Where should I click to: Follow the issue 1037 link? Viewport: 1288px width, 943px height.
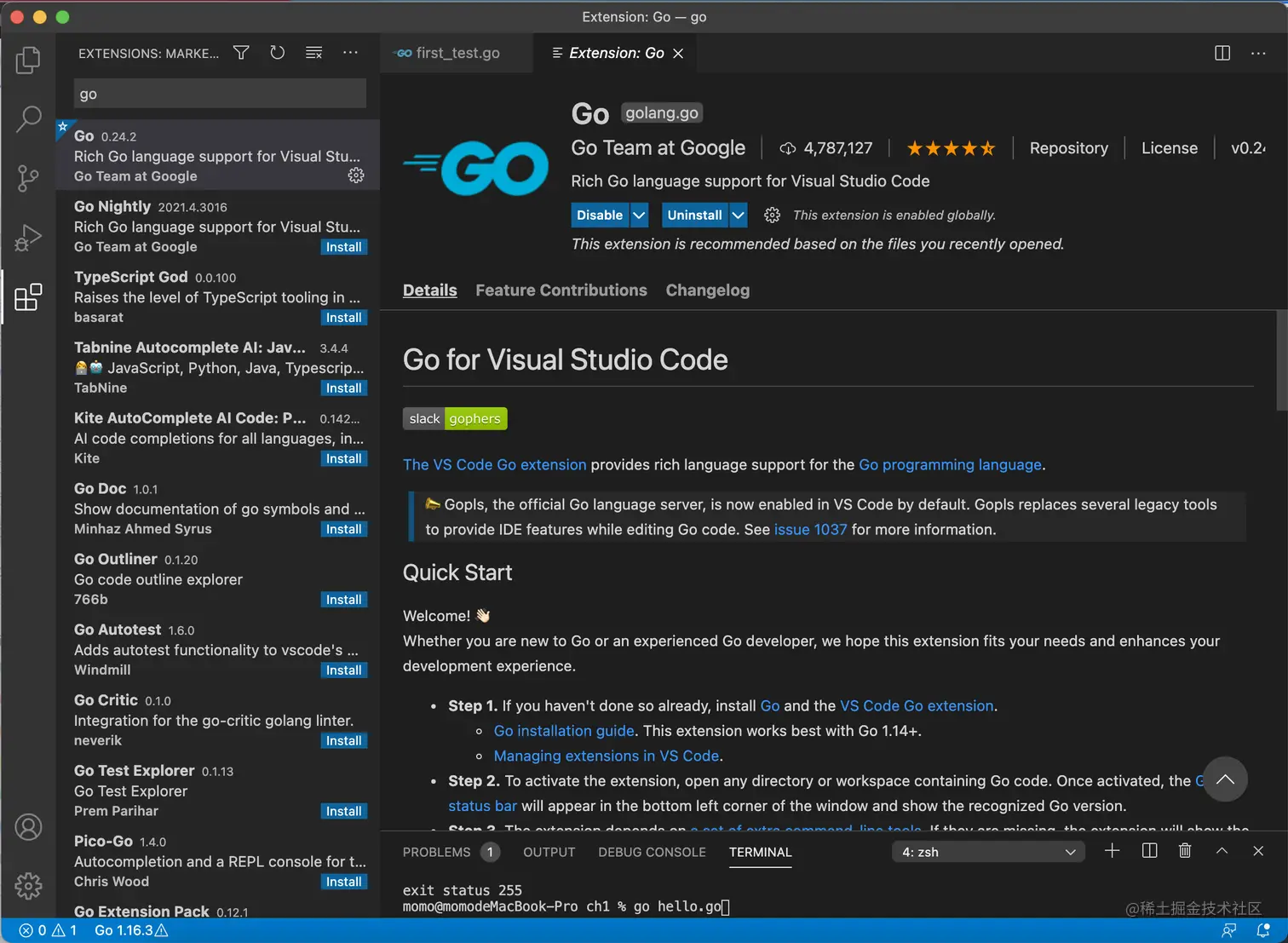click(810, 530)
